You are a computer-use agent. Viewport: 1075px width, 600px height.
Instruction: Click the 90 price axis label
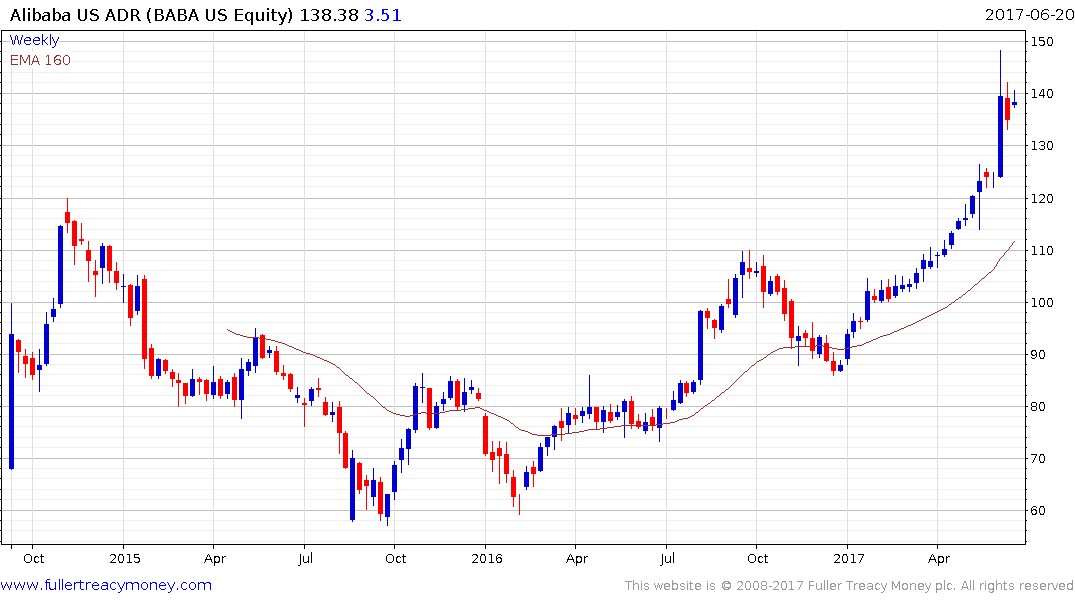(1039, 355)
